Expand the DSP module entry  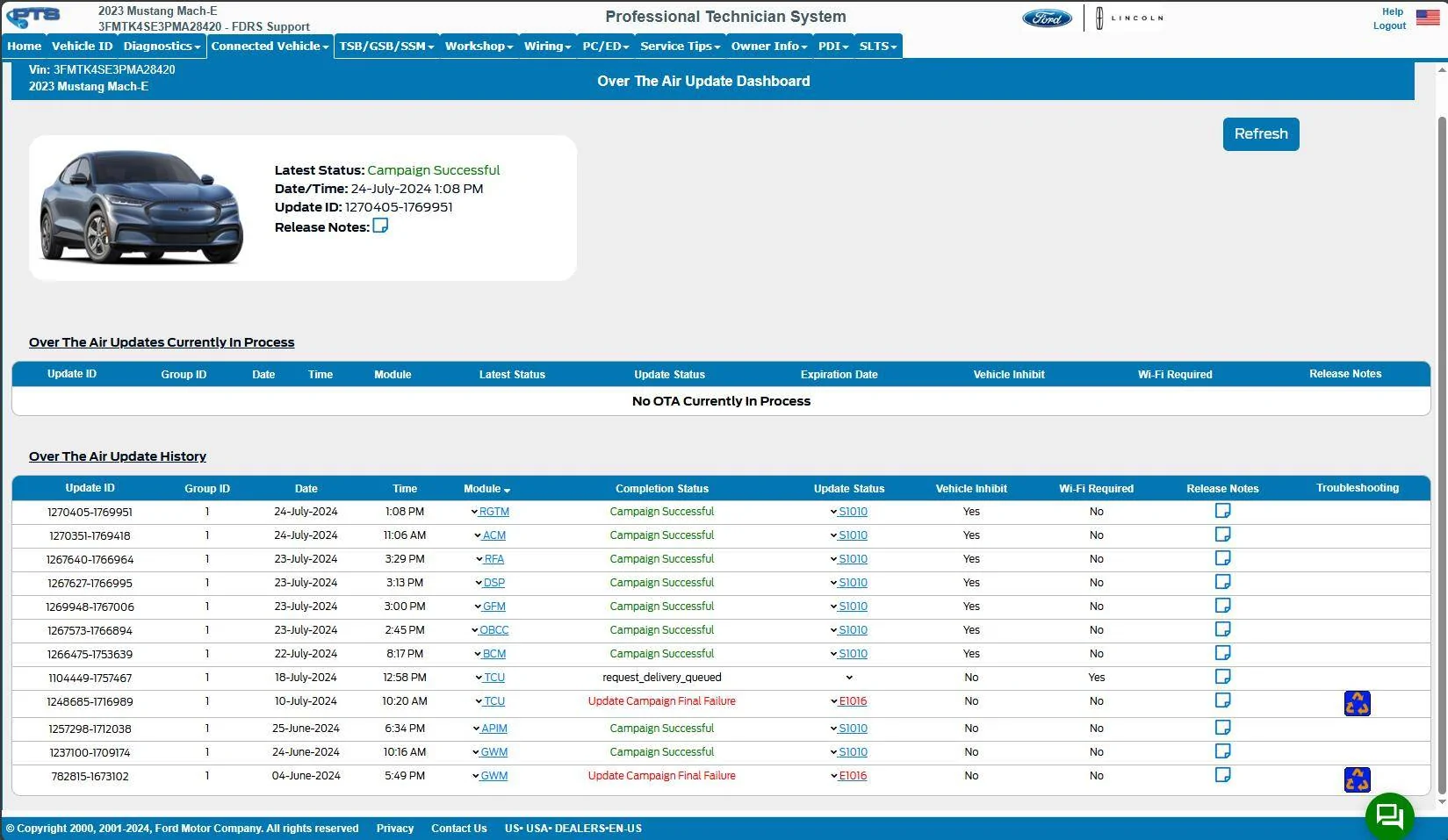(490, 583)
